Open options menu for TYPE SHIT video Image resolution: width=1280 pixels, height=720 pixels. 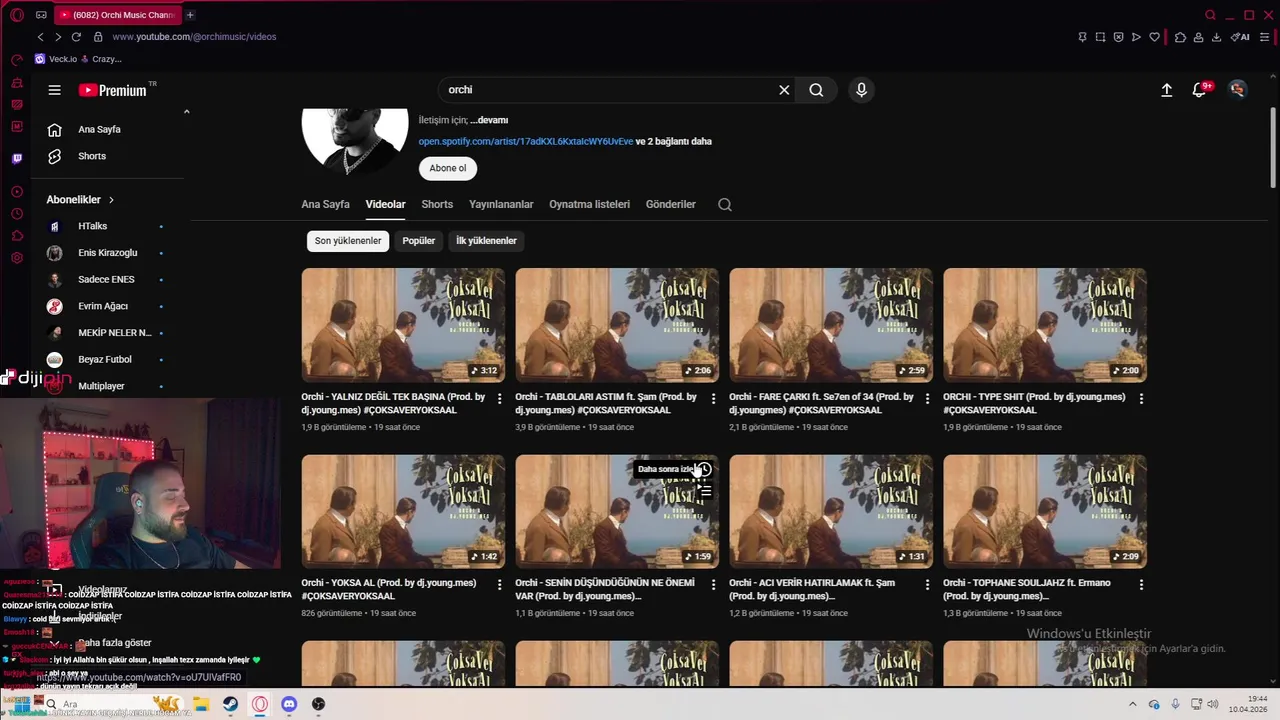tap(1141, 399)
